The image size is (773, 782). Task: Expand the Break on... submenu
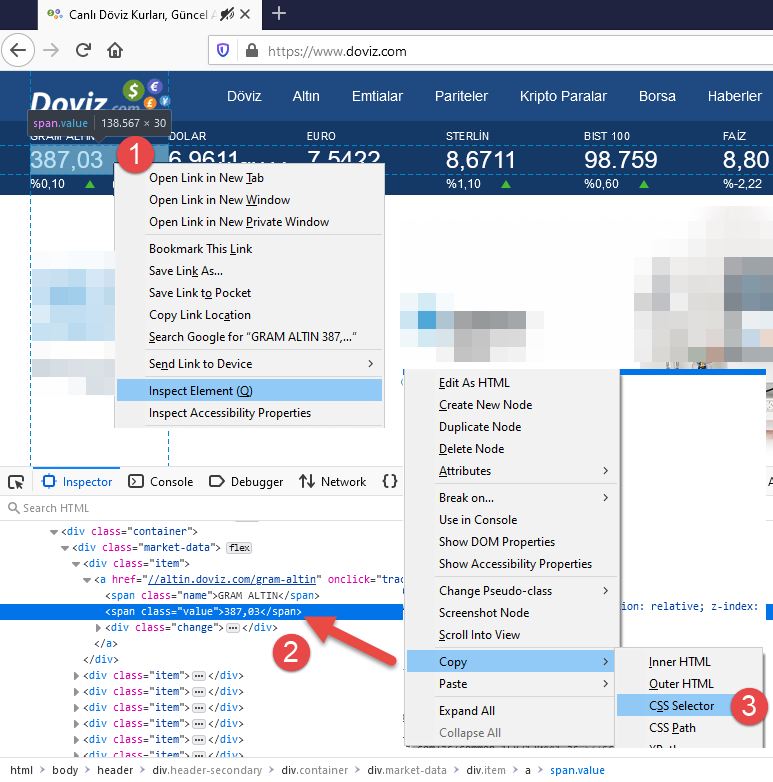512,497
